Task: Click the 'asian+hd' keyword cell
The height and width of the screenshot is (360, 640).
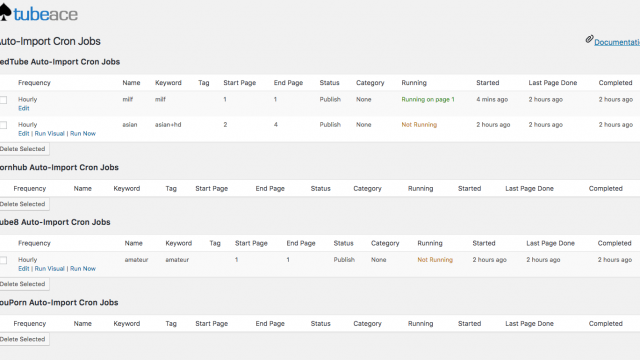Action: [168, 124]
